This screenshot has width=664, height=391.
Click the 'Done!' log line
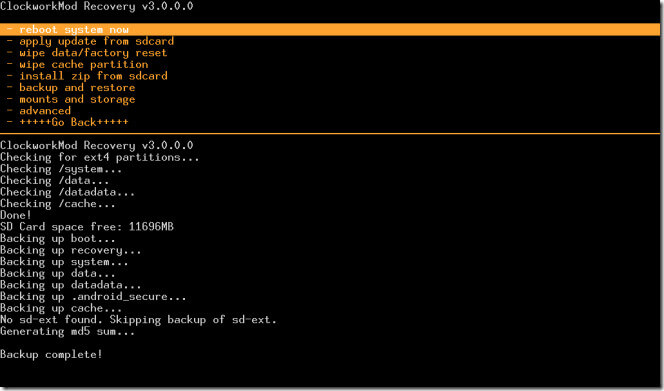[x=16, y=215]
